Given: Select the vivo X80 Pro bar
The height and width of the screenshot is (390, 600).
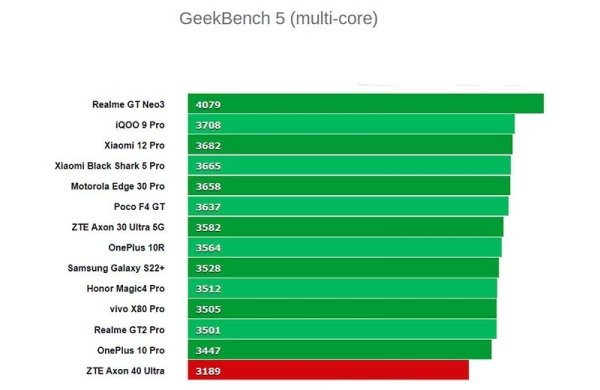Looking at the screenshot, I should [x=342, y=308].
